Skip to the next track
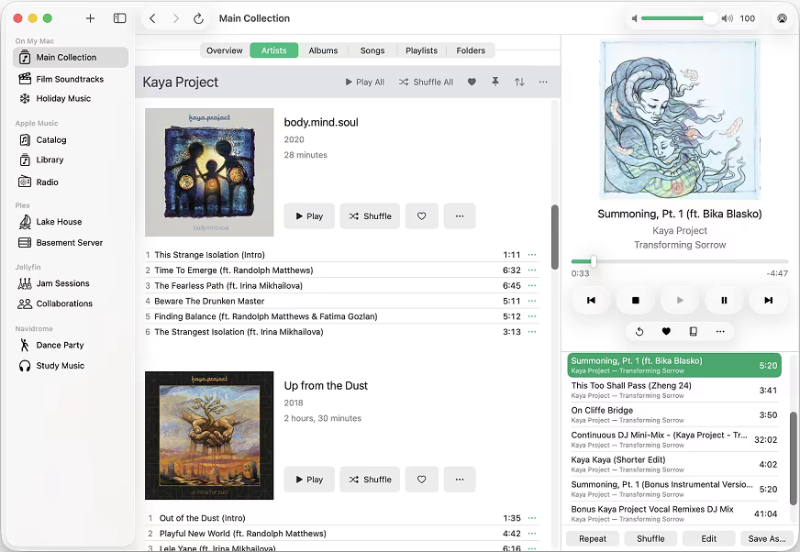Screen dimensions: 800x552 coord(768,300)
